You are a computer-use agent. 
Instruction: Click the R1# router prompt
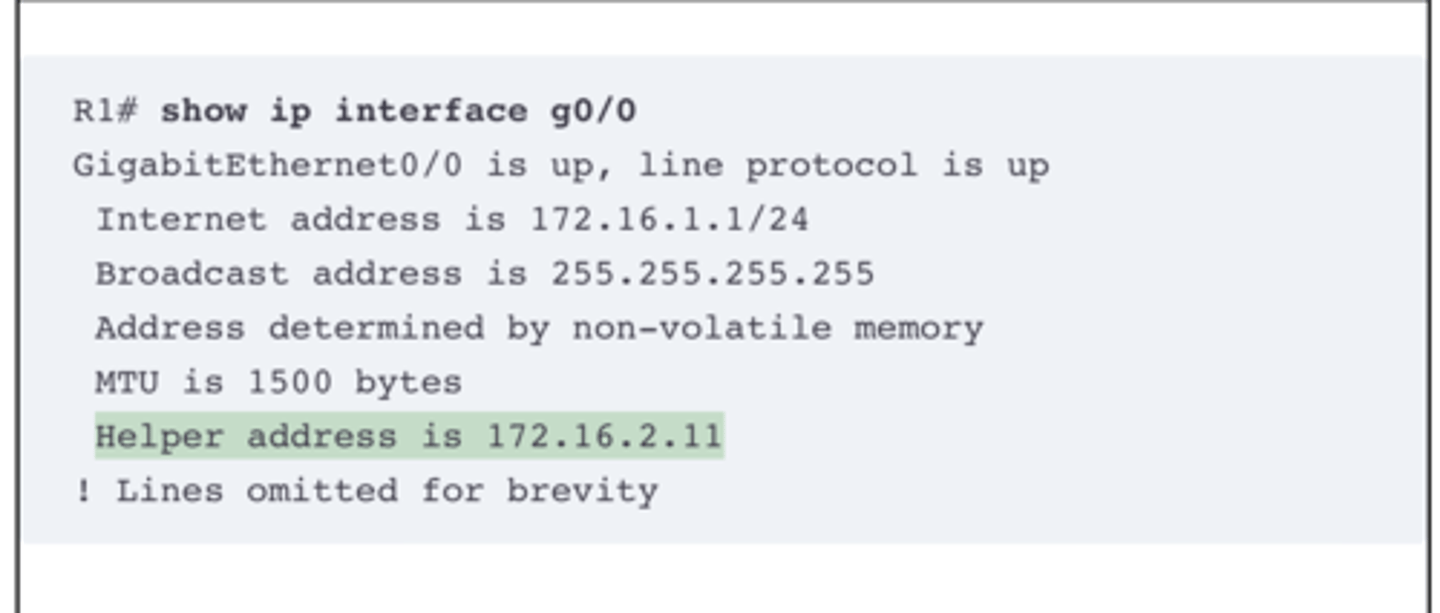pos(105,110)
